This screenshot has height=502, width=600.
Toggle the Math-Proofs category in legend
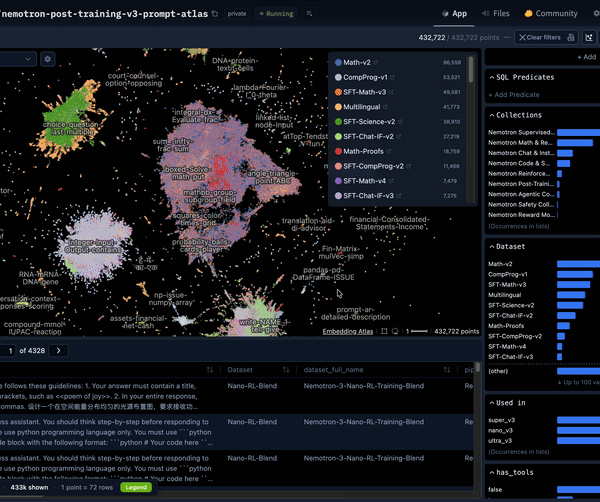point(363,151)
